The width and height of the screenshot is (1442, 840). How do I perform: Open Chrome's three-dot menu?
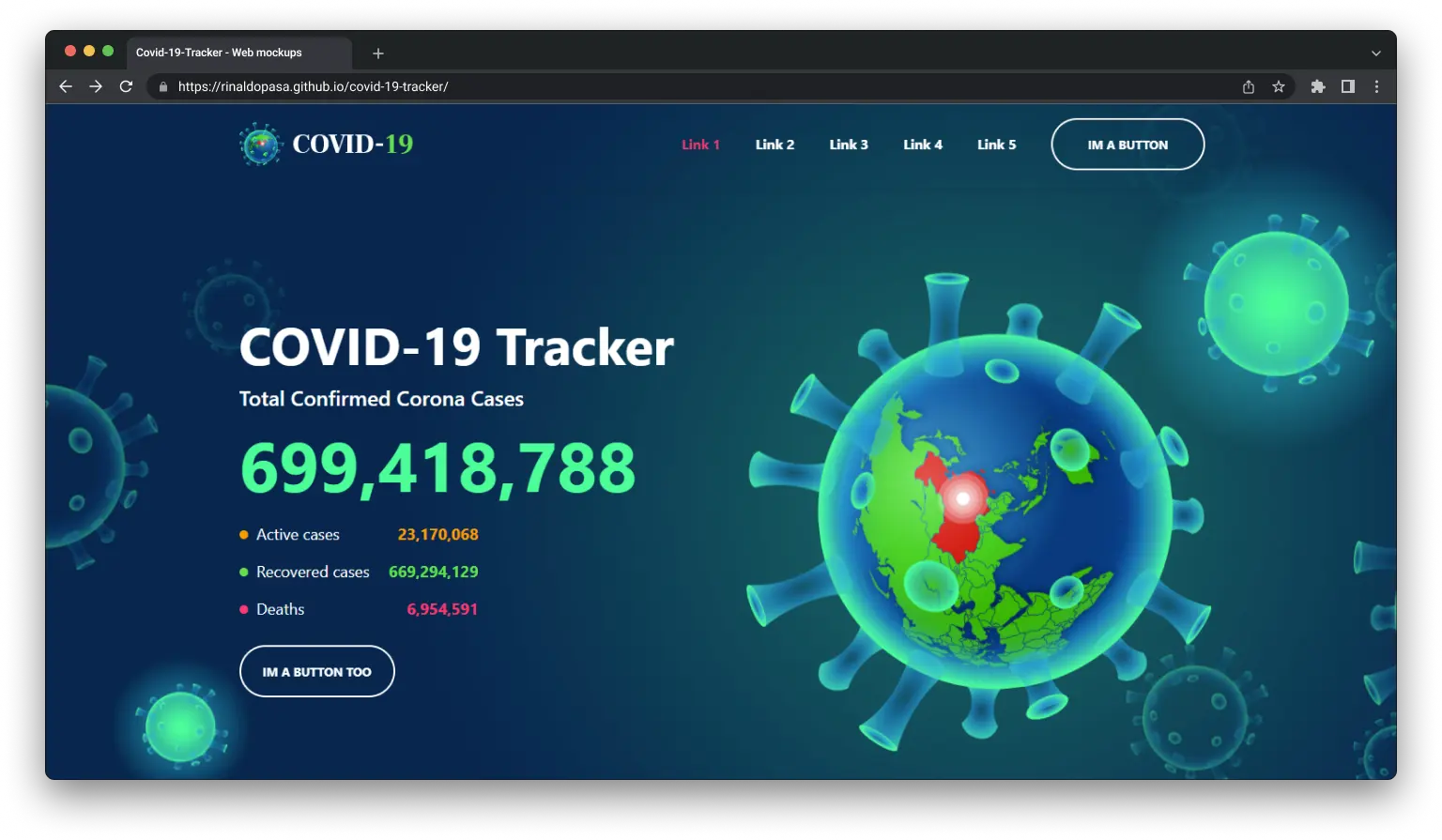tap(1376, 85)
